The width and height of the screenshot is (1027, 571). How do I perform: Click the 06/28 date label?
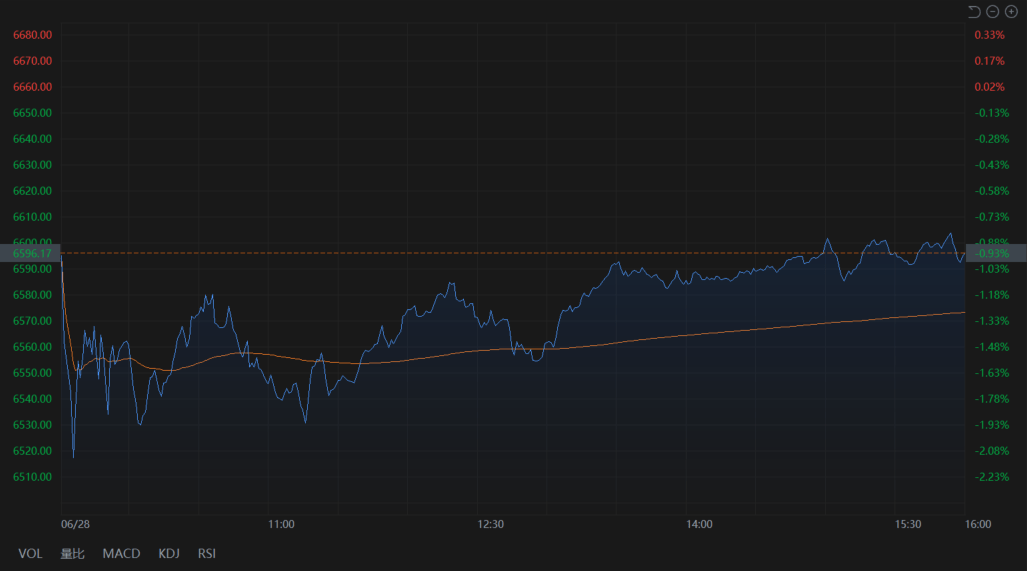pyautogui.click(x=75, y=525)
